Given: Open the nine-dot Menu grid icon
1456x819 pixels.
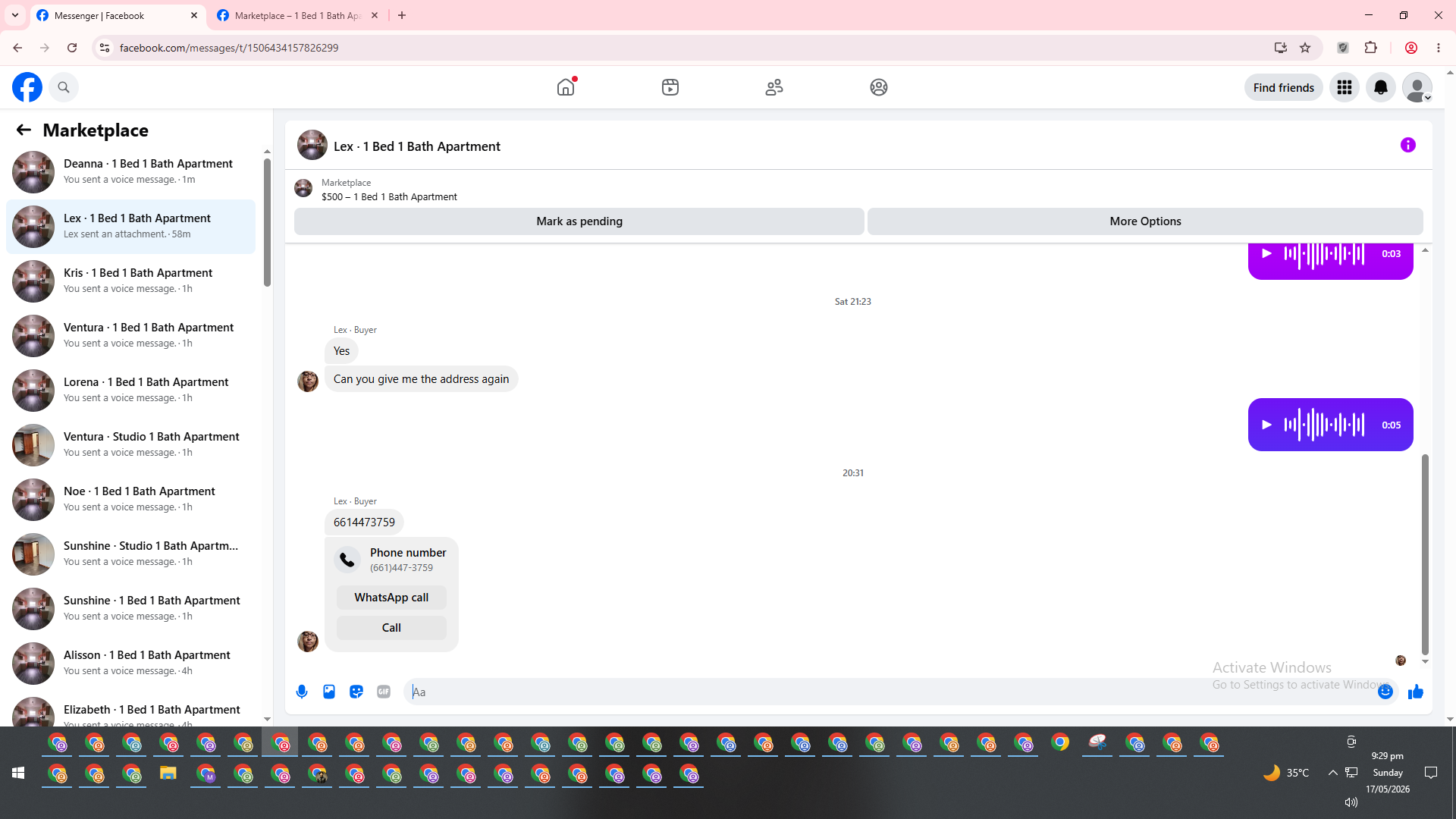Looking at the screenshot, I should point(1345,87).
